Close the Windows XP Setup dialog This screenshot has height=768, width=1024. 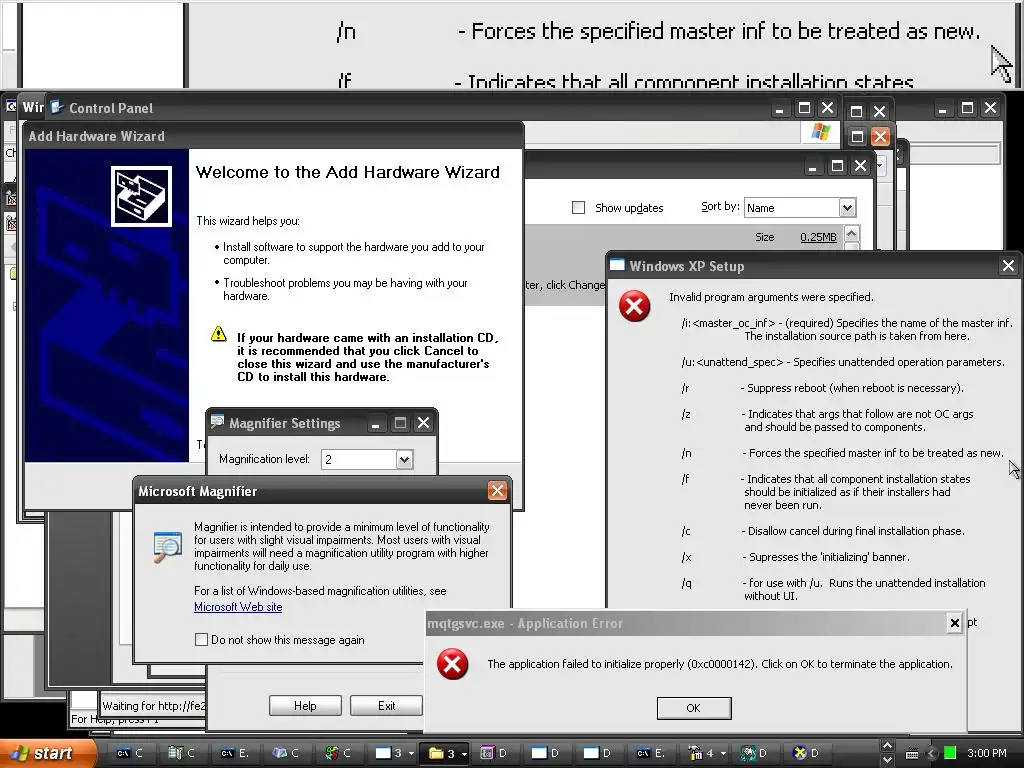tap(1008, 266)
